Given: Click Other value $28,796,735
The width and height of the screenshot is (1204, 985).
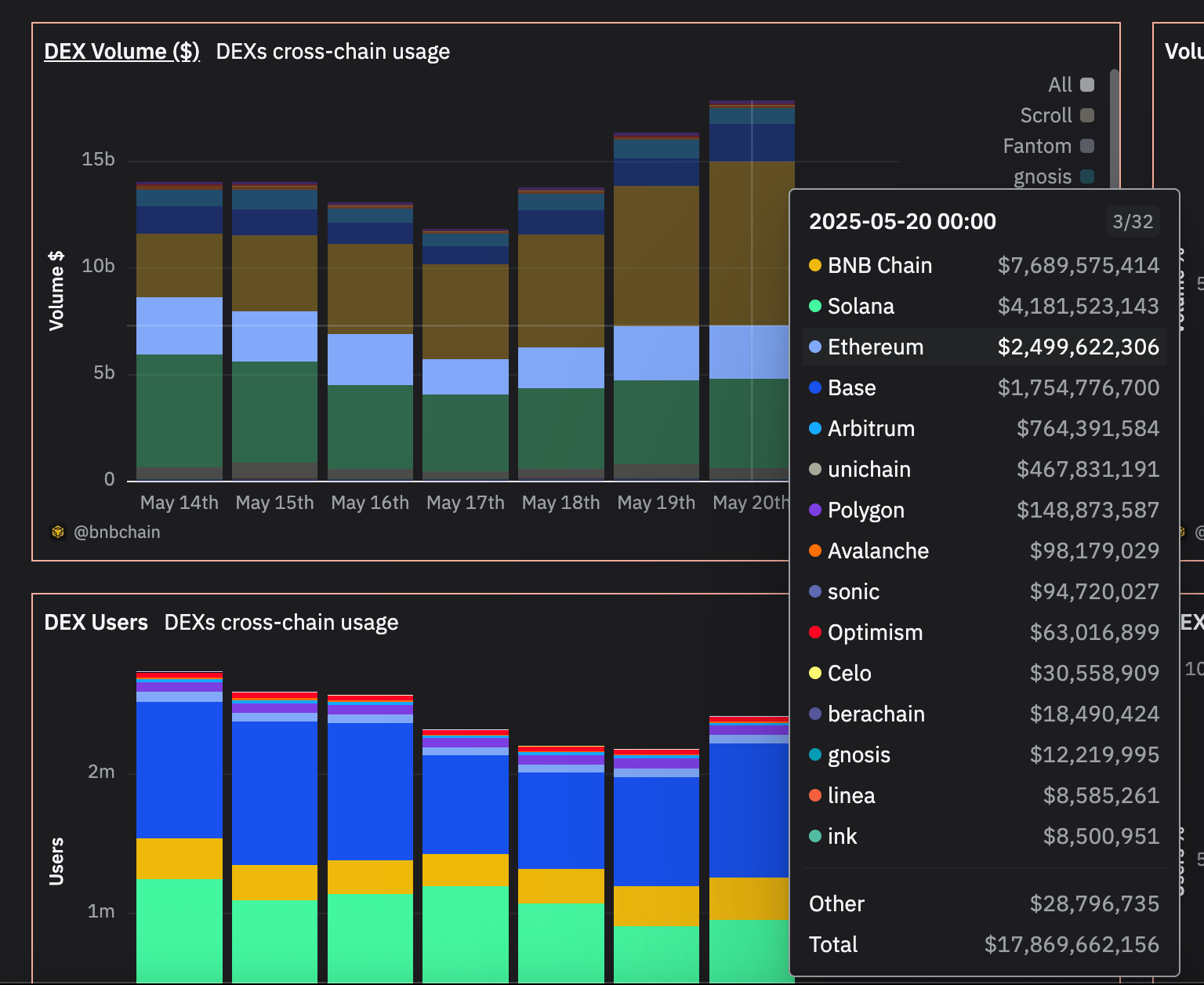Looking at the screenshot, I should pyautogui.click(x=1094, y=904).
